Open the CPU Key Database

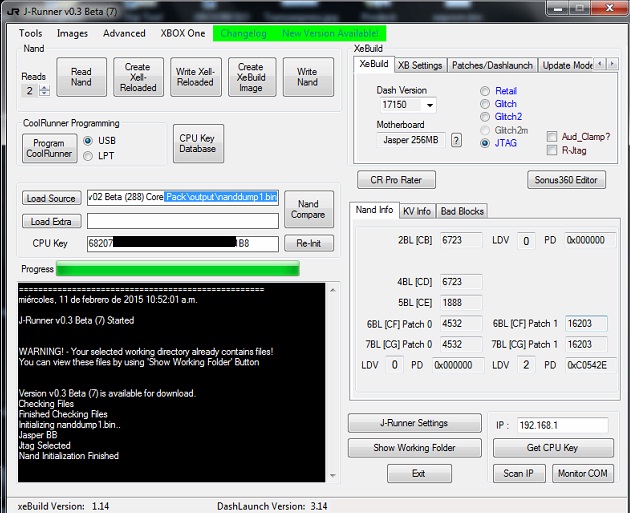point(198,144)
